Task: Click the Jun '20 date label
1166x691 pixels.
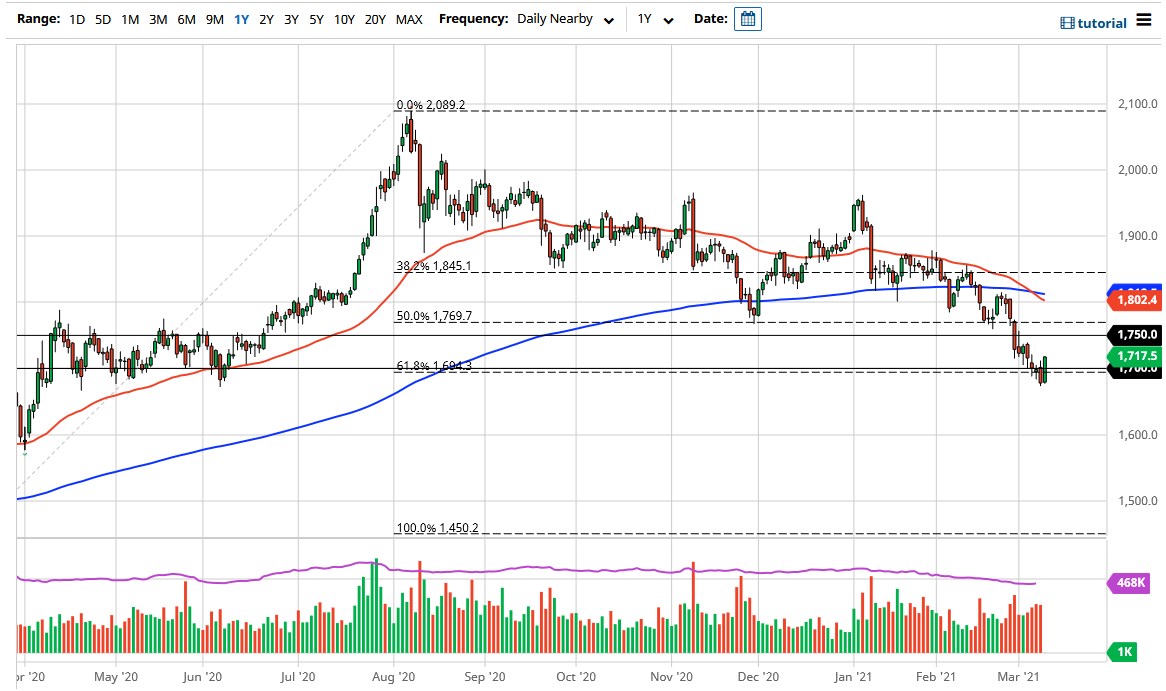Action: click(202, 677)
